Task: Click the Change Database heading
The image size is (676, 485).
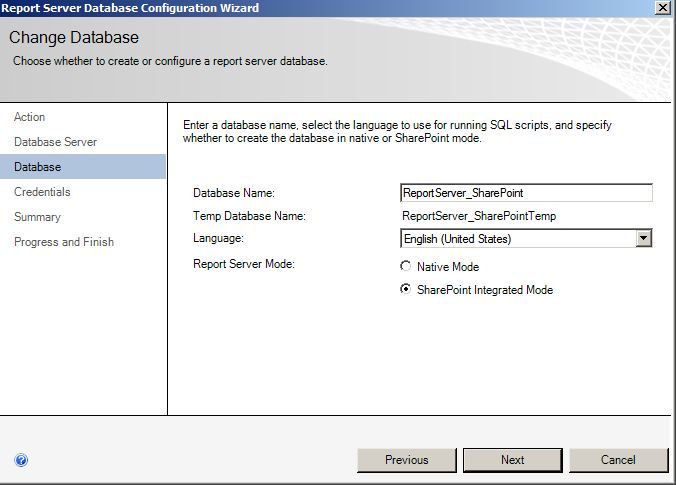Action: tap(74, 38)
